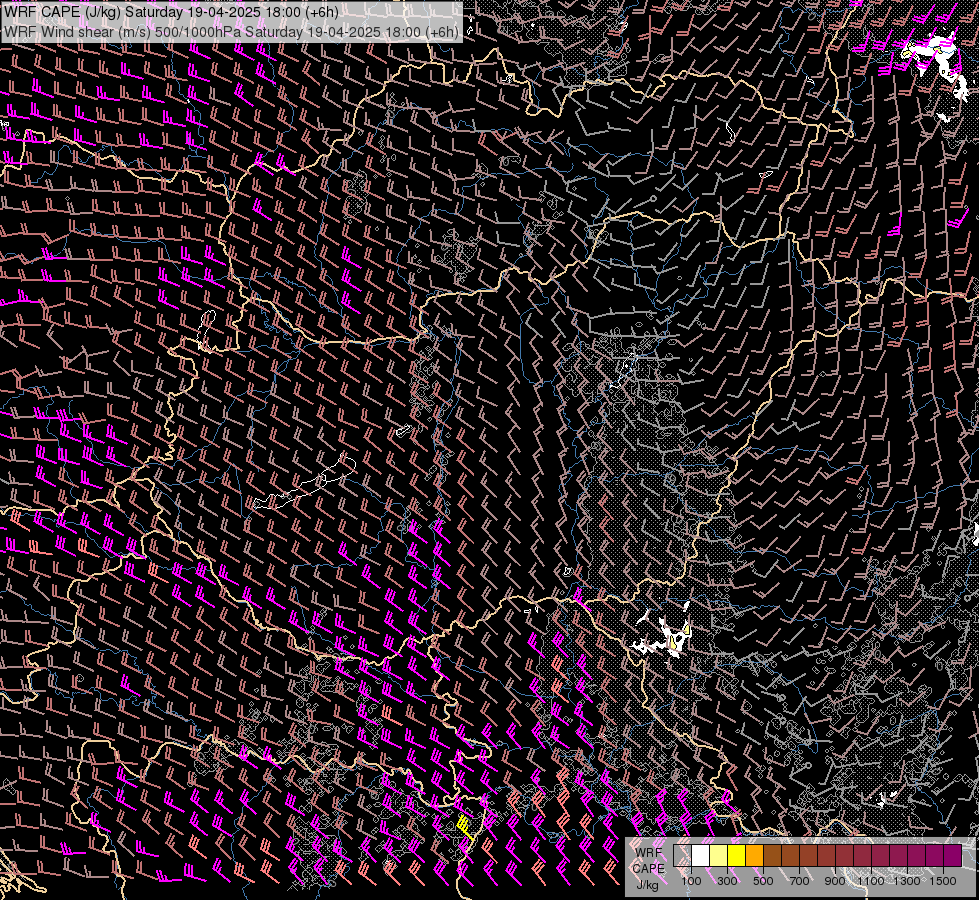
Task: Click the legend value 500
Action: coord(763,881)
